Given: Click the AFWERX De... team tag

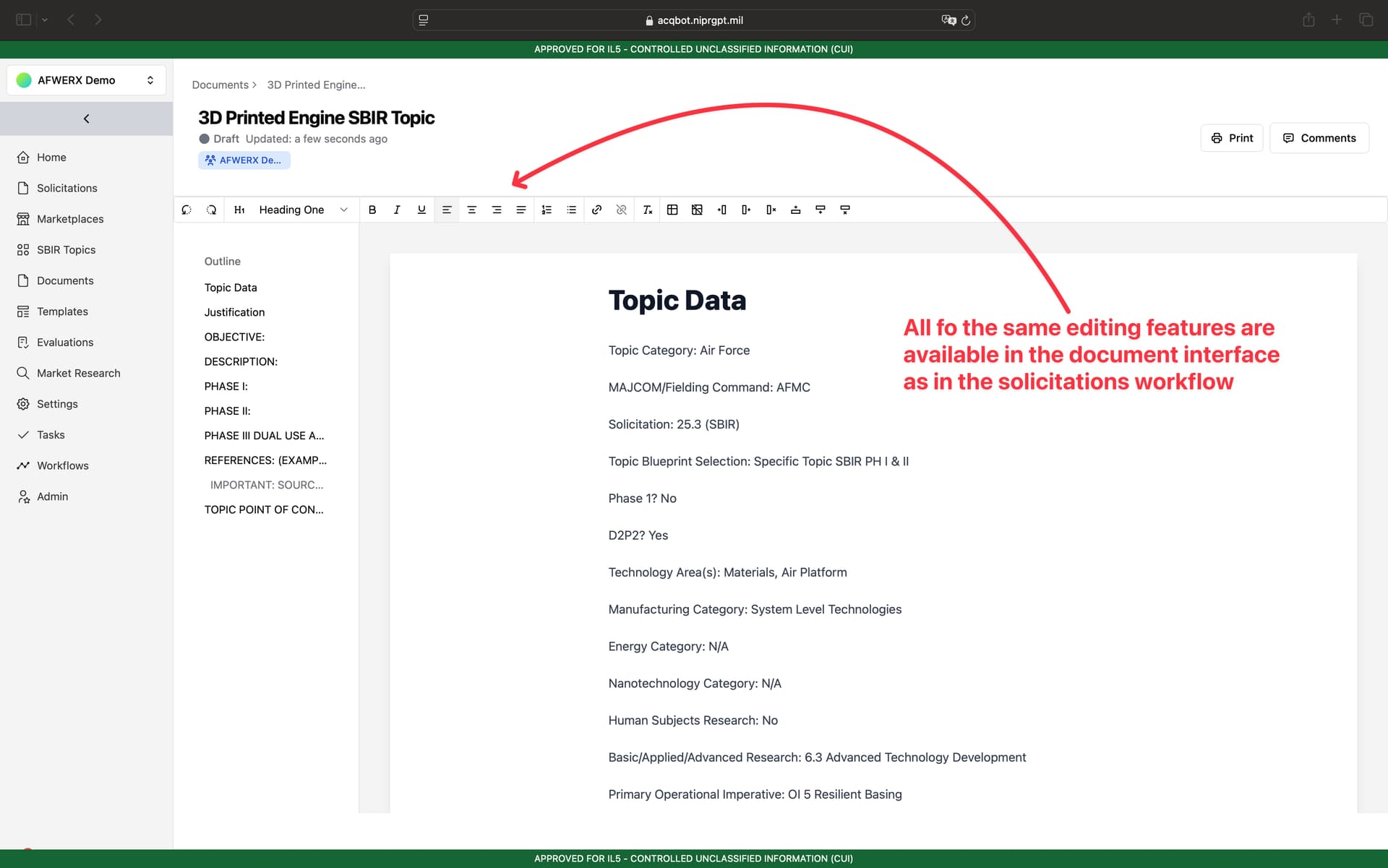Looking at the screenshot, I should click(x=244, y=160).
